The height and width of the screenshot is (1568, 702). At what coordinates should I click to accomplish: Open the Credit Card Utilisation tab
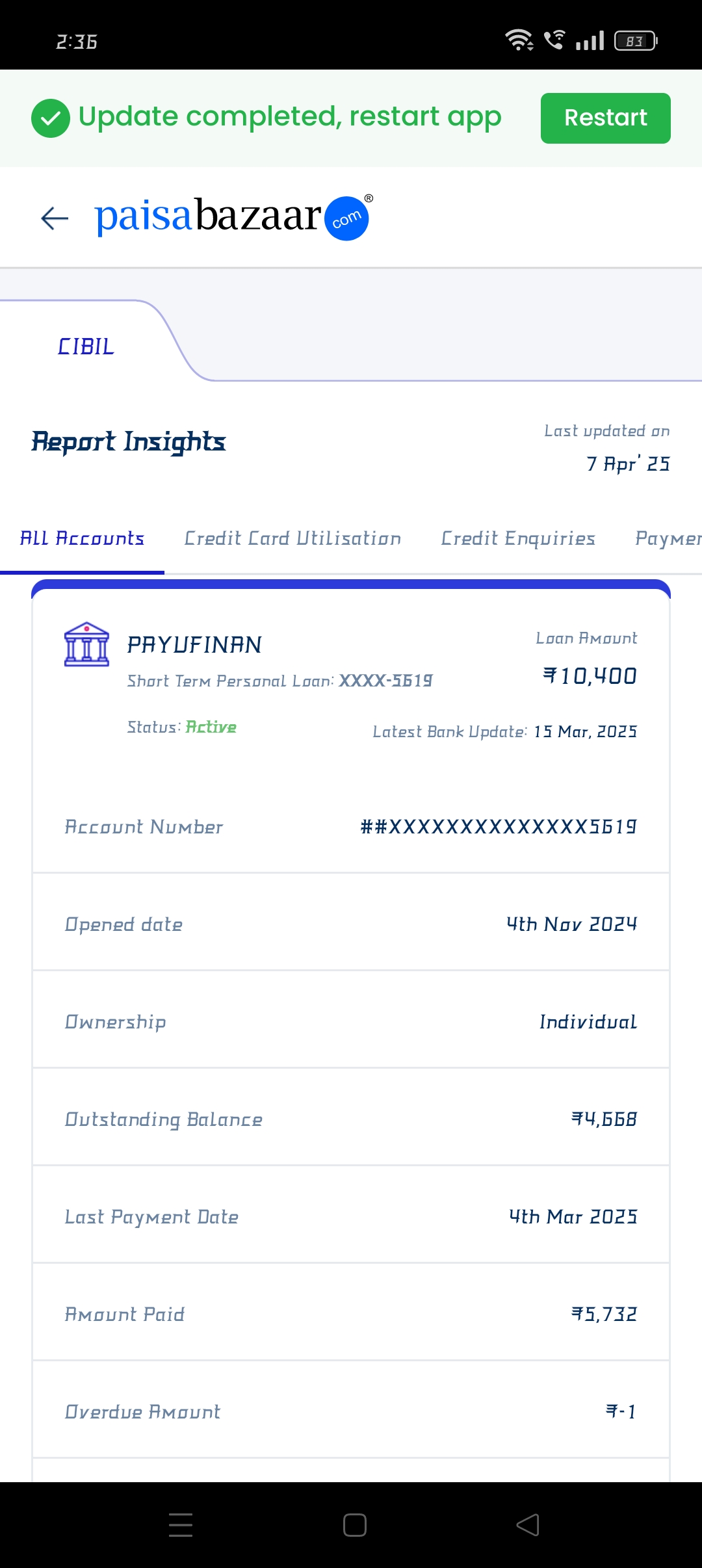point(292,539)
